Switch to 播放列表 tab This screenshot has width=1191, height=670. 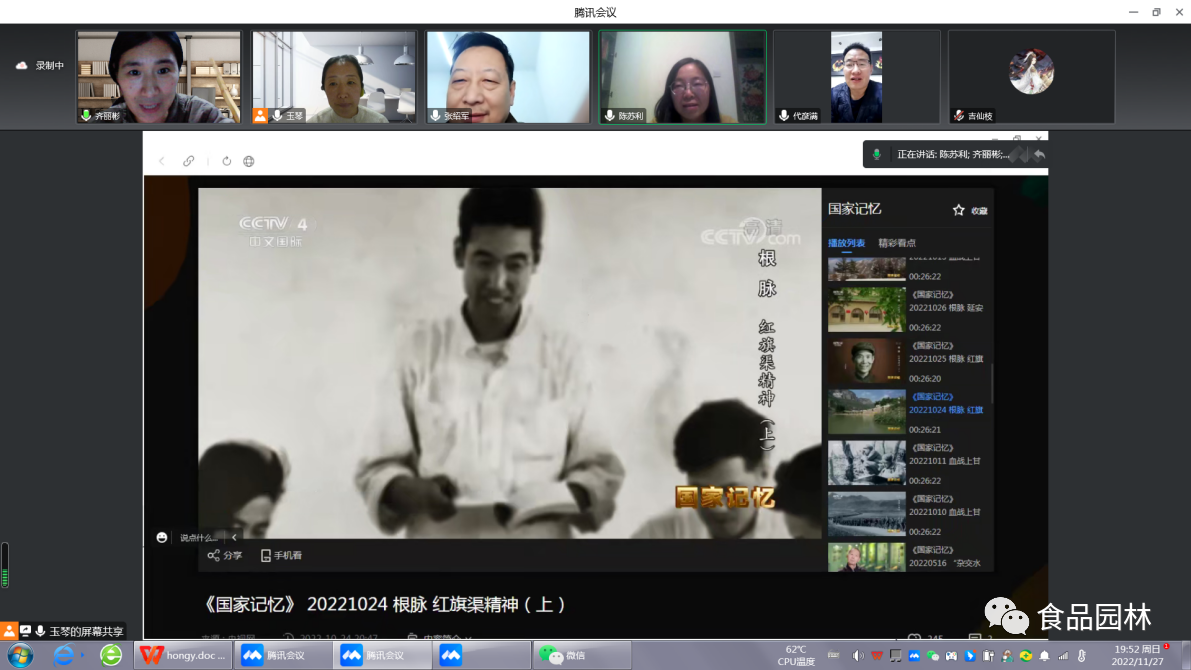click(x=846, y=243)
